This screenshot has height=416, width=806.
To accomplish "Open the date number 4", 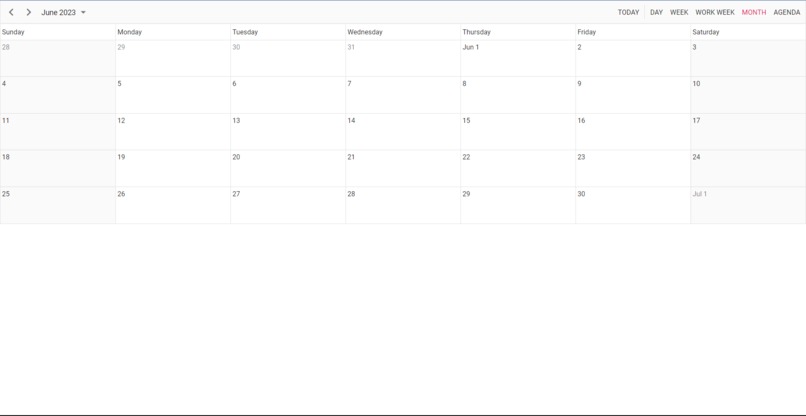I will tap(4, 84).
